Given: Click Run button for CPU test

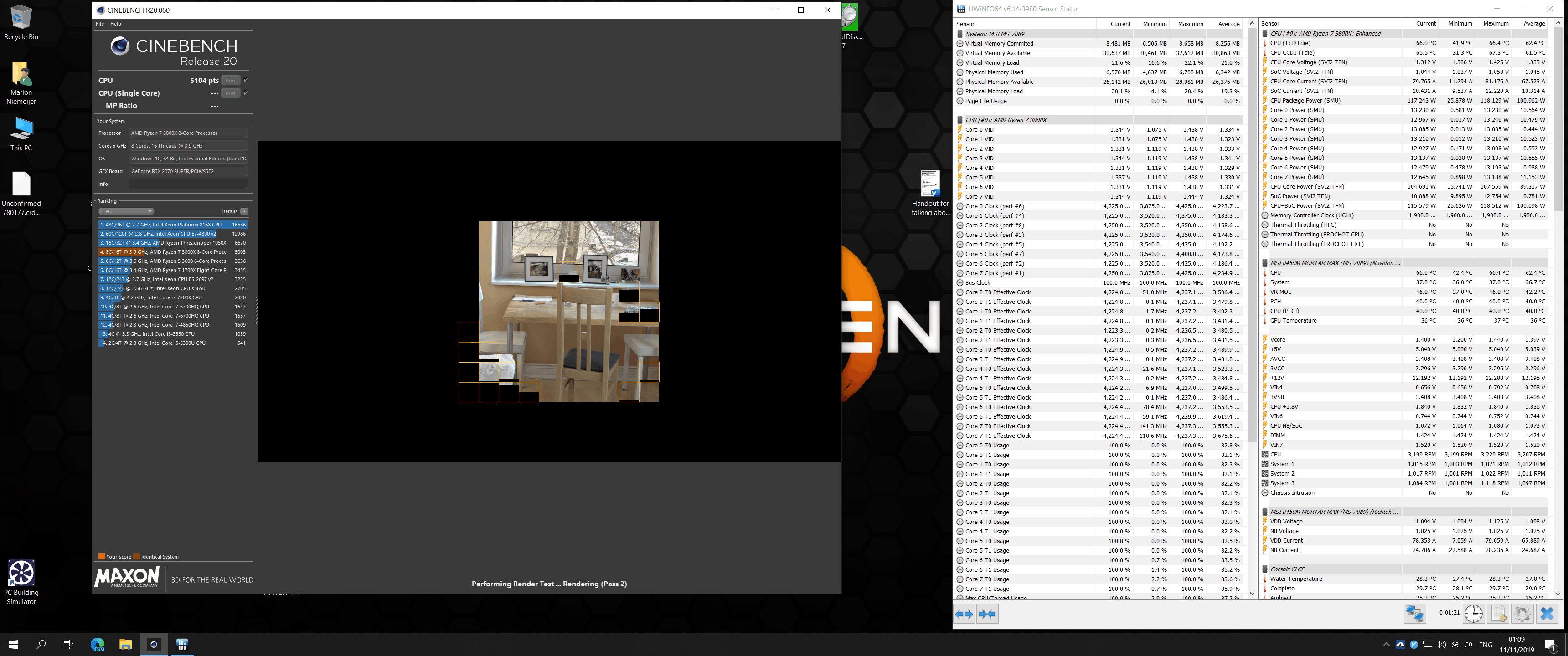Looking at the screenshot, I should point(230,80).
